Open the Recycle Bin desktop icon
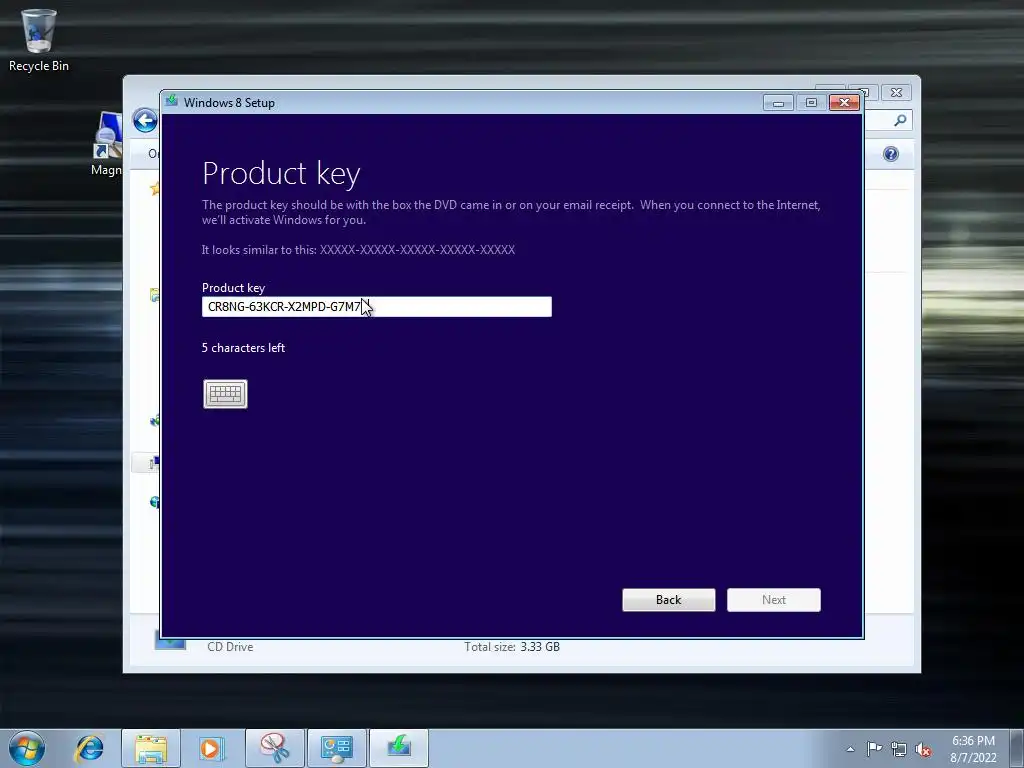 pos(39,40)
